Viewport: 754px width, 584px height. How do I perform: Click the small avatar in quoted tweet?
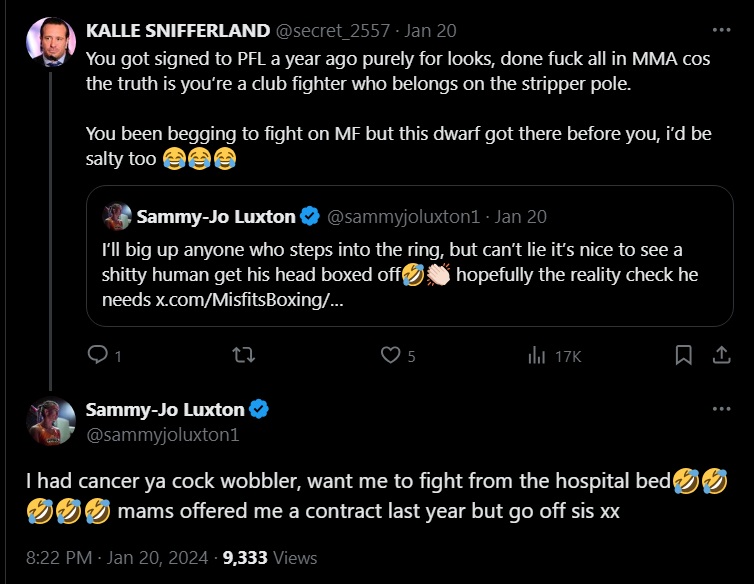[x=118, y=216]
